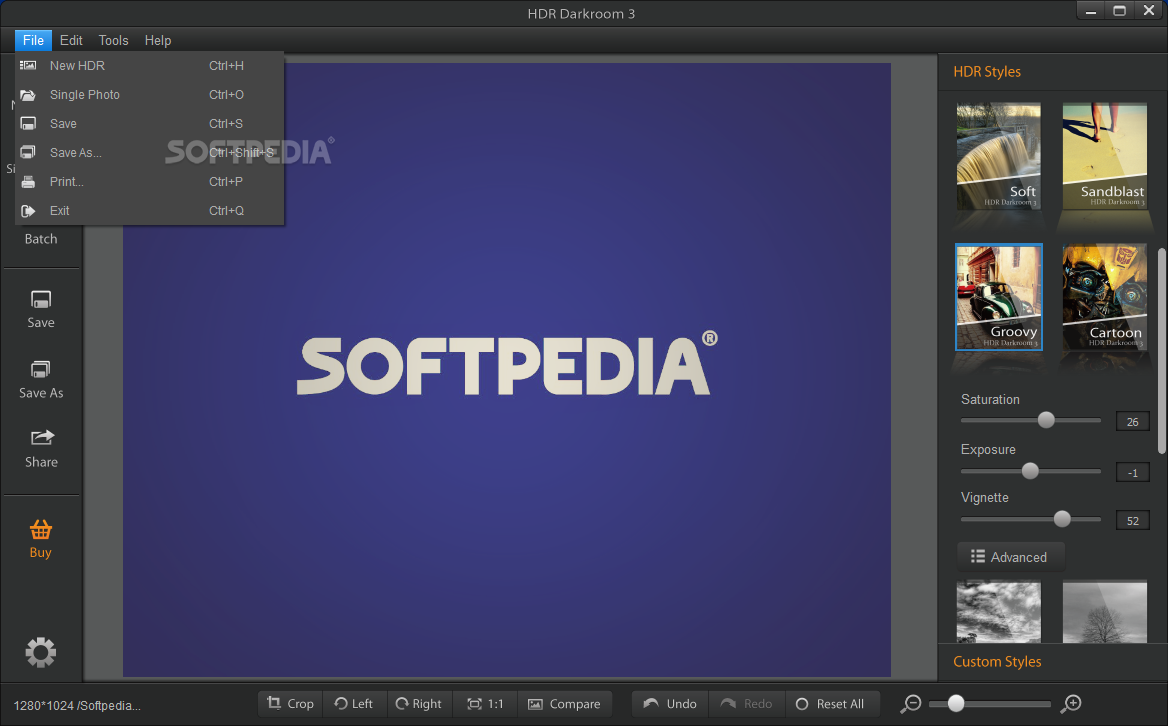Open settings with the gear icon
1168x726 pixels.
pyautogui.click(x=41, y=652)
